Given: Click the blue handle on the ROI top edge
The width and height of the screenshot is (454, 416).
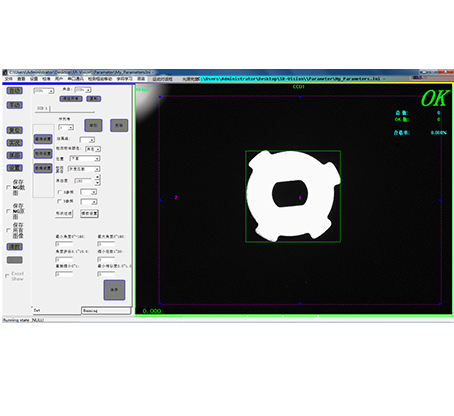Looking at the screenshot, I should click(x=300, y=97).
